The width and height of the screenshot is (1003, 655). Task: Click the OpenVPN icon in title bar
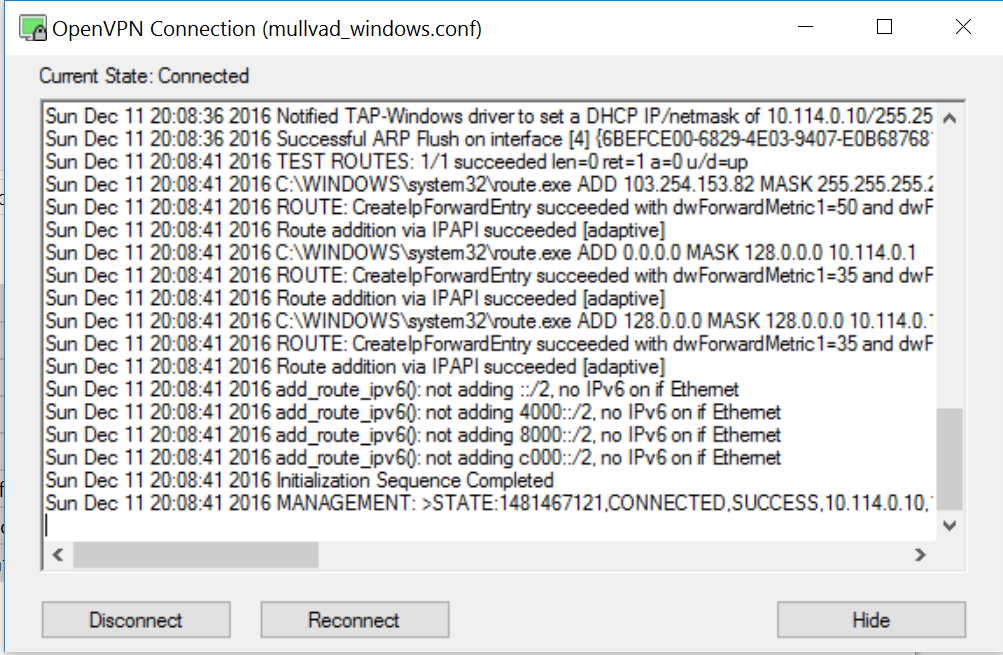pos(33,28)
